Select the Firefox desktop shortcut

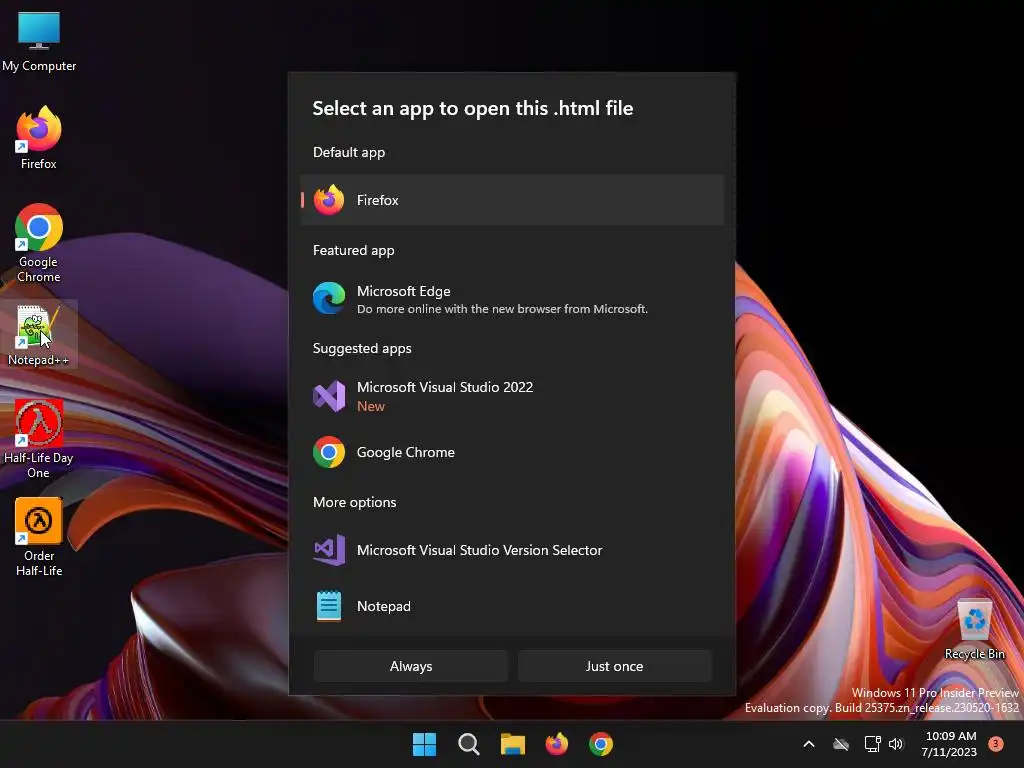(39, 138)
